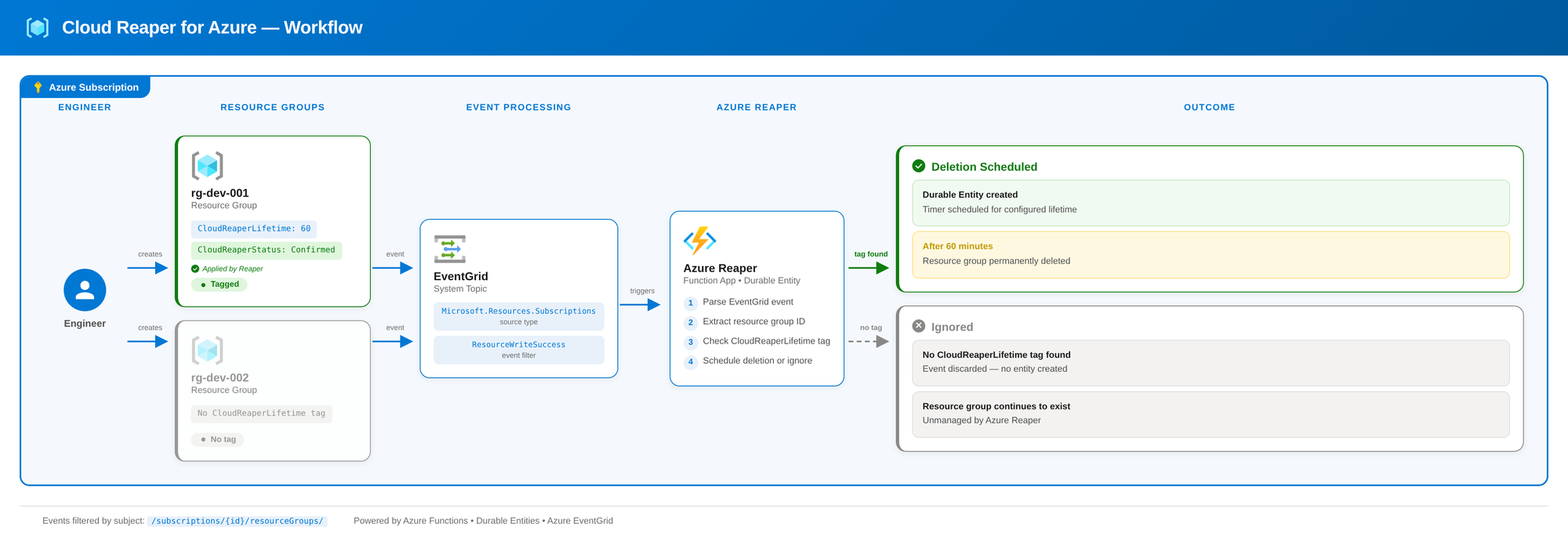Click the EventGrid title text
The image size is (1568, 542).
coord(461,277)
